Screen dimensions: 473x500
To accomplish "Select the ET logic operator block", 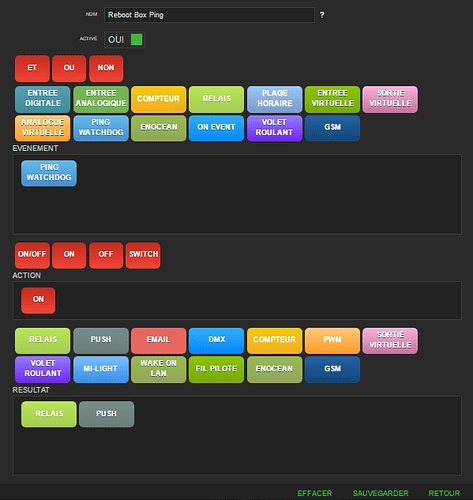I will click(x=32, y=68).
